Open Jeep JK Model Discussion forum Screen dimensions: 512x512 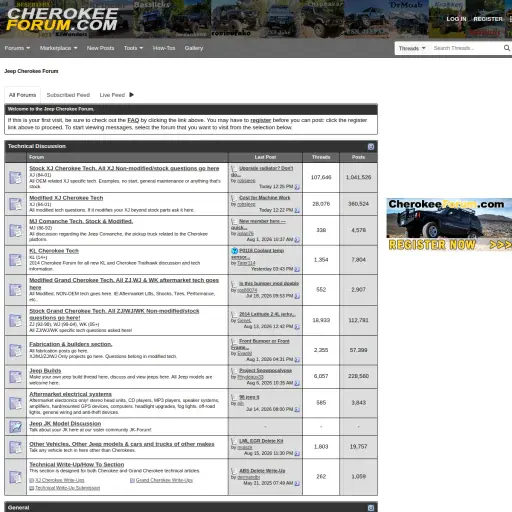pyautogui.click(x=65, y=423)
